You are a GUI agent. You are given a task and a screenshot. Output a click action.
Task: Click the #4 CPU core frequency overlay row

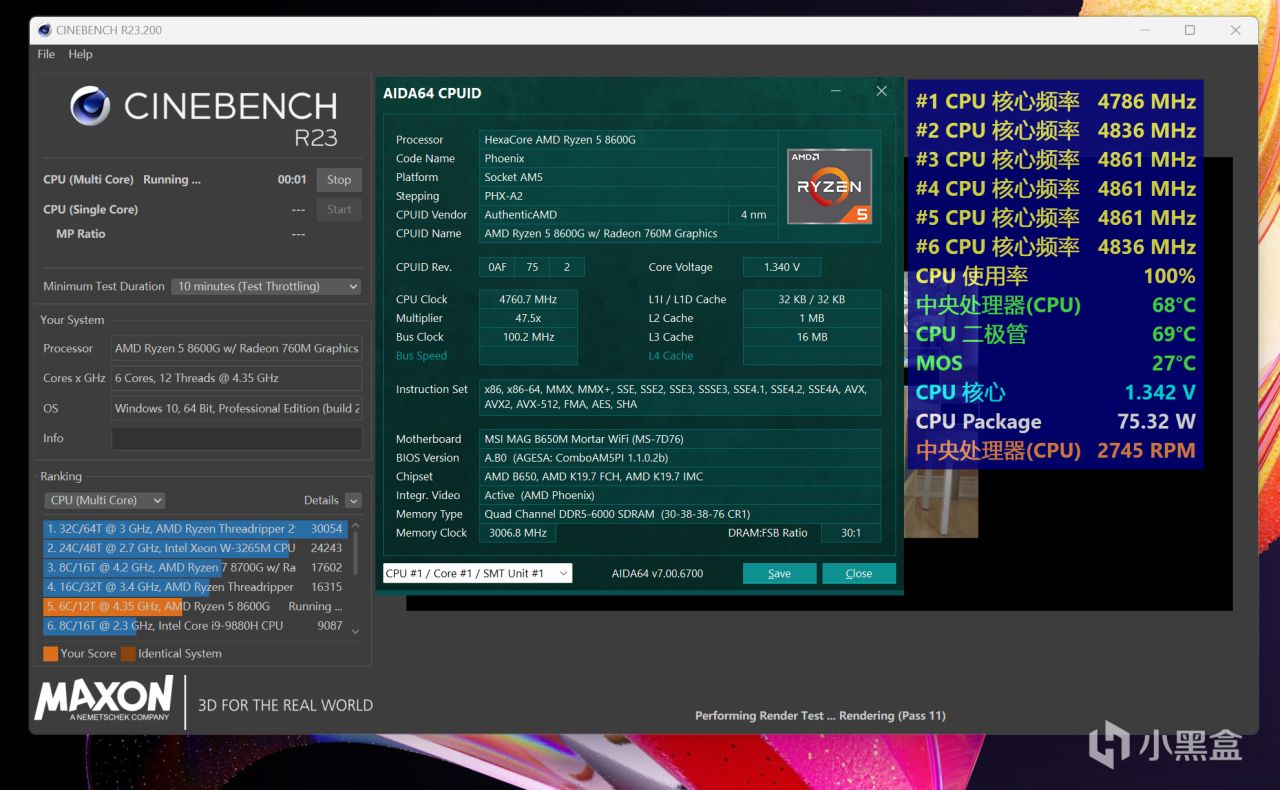[1056, 188]
